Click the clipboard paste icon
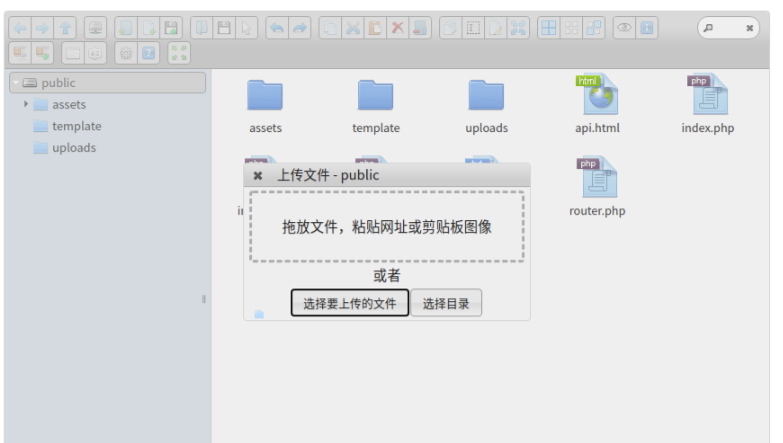783x443 pixels. pyautogui.click(x=375, y=28)
